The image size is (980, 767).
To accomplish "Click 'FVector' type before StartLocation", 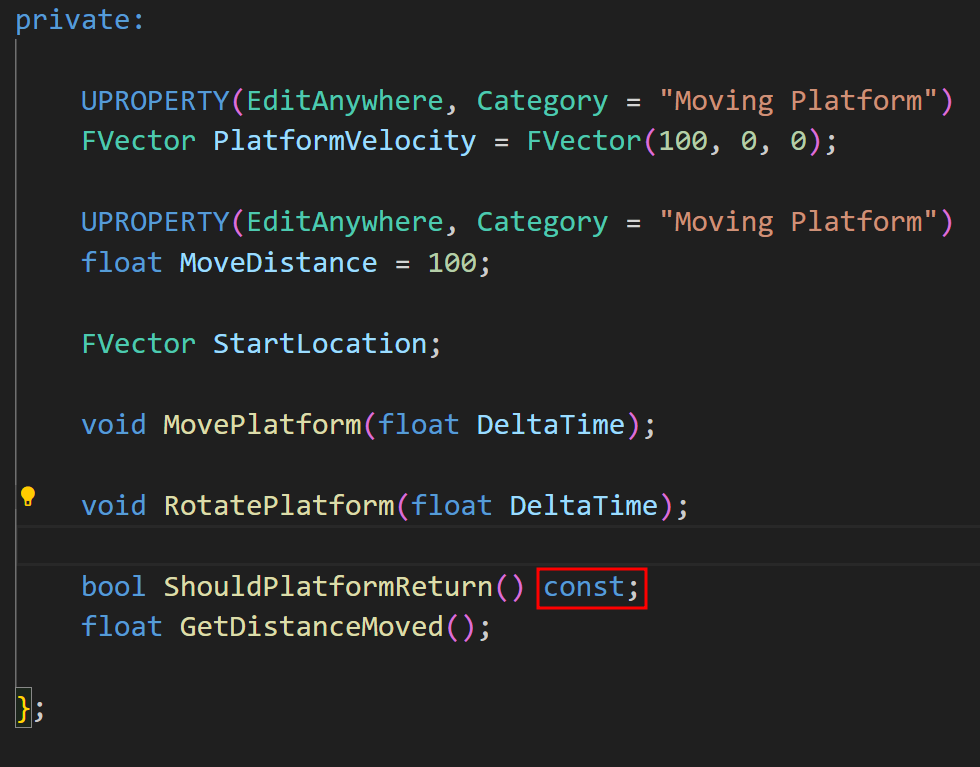I will point(139,344).
